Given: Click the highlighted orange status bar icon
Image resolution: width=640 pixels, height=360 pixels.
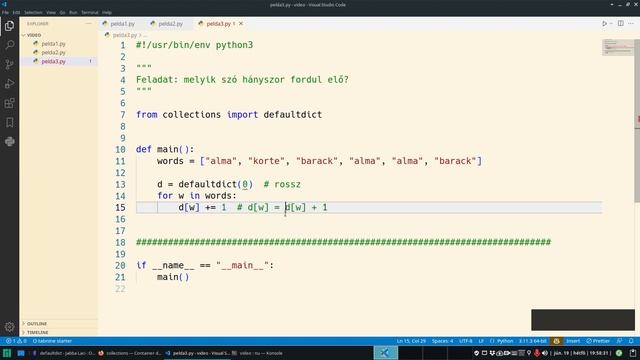Looking at the screenshot, I should point(556,341).
